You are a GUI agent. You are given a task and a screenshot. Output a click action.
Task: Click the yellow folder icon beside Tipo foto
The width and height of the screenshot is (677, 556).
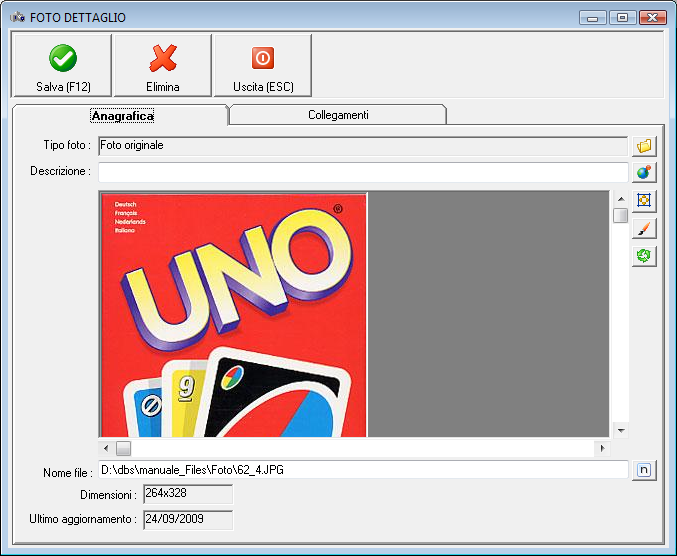pos(644,146)
